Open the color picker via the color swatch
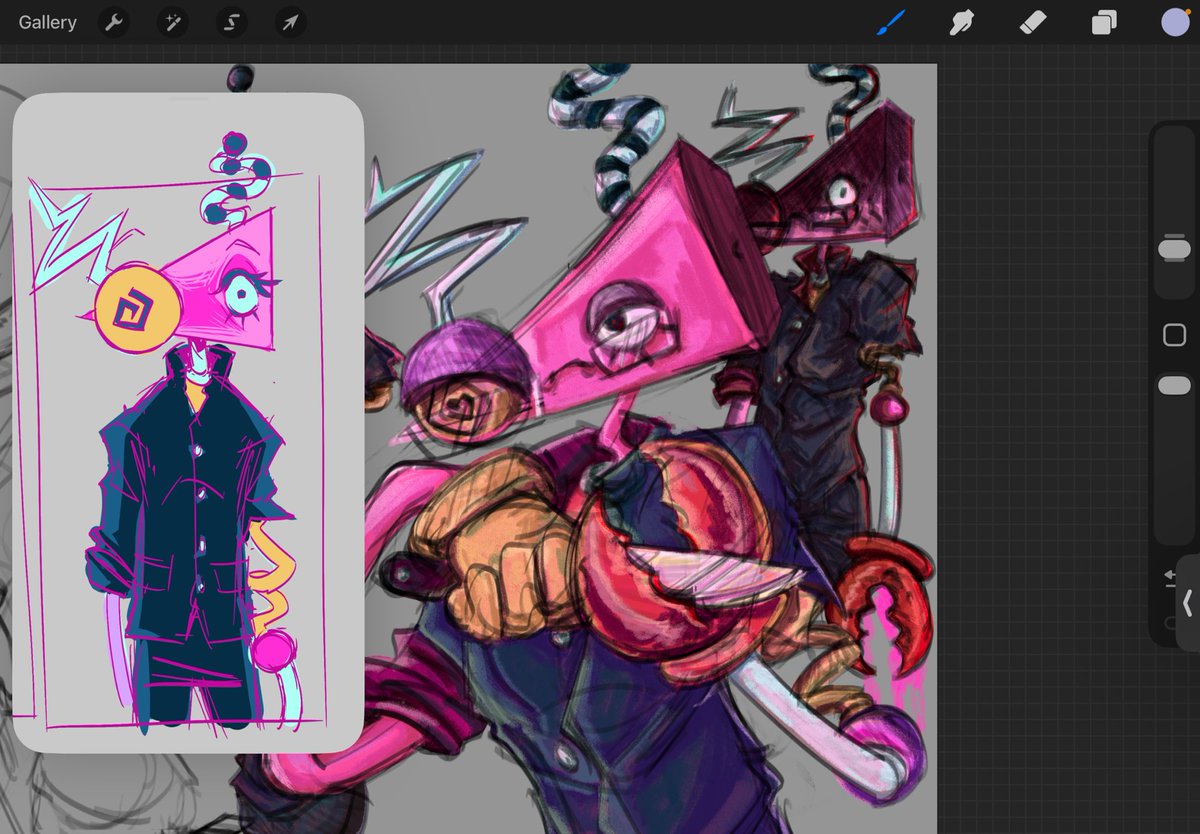Image resolution: width=1200 pixels, height=834 pixels. pyautogui.click(x=1174, y=22)
